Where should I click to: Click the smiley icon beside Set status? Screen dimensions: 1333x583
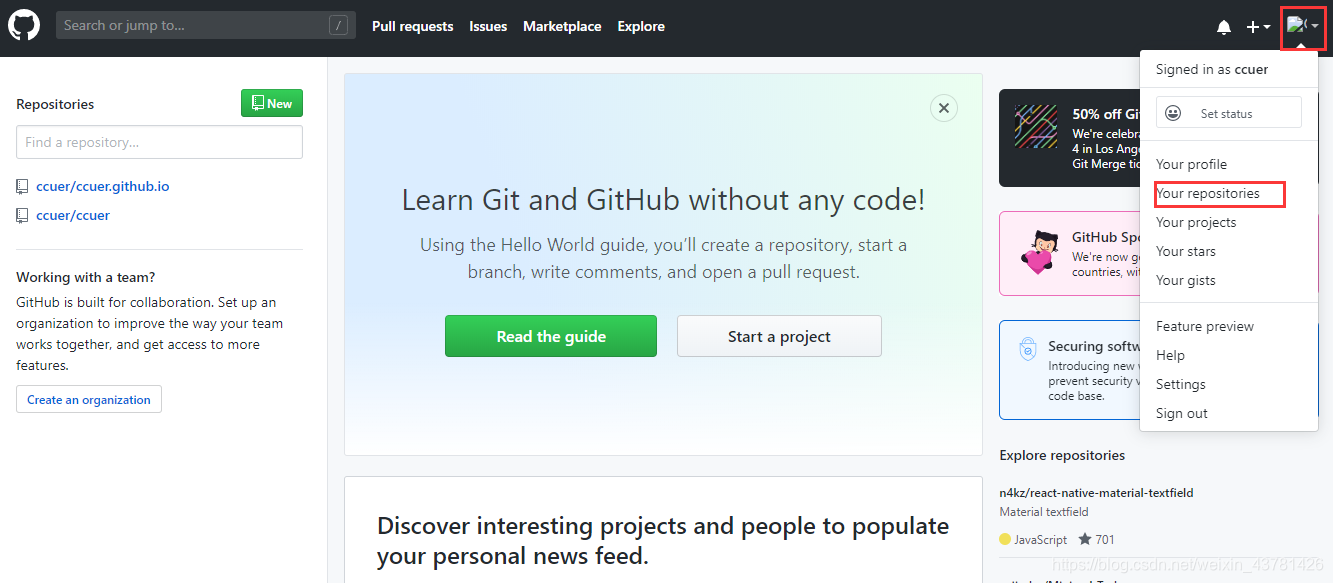[1172, 112]
